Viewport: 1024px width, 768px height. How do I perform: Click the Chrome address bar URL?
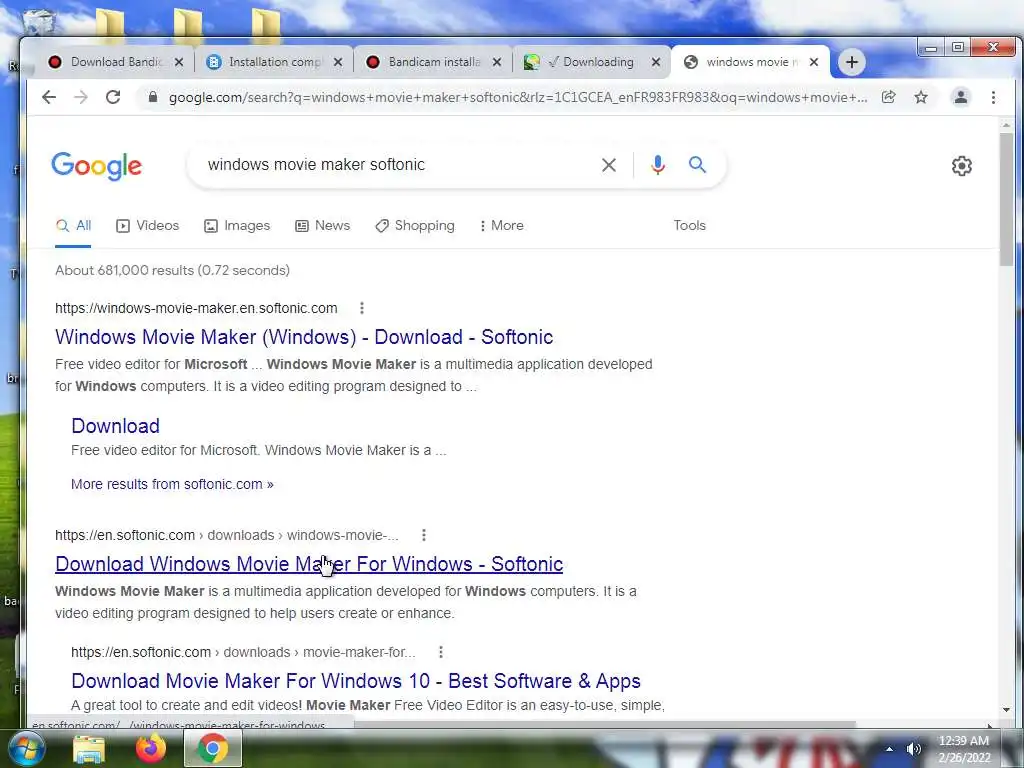517,97
